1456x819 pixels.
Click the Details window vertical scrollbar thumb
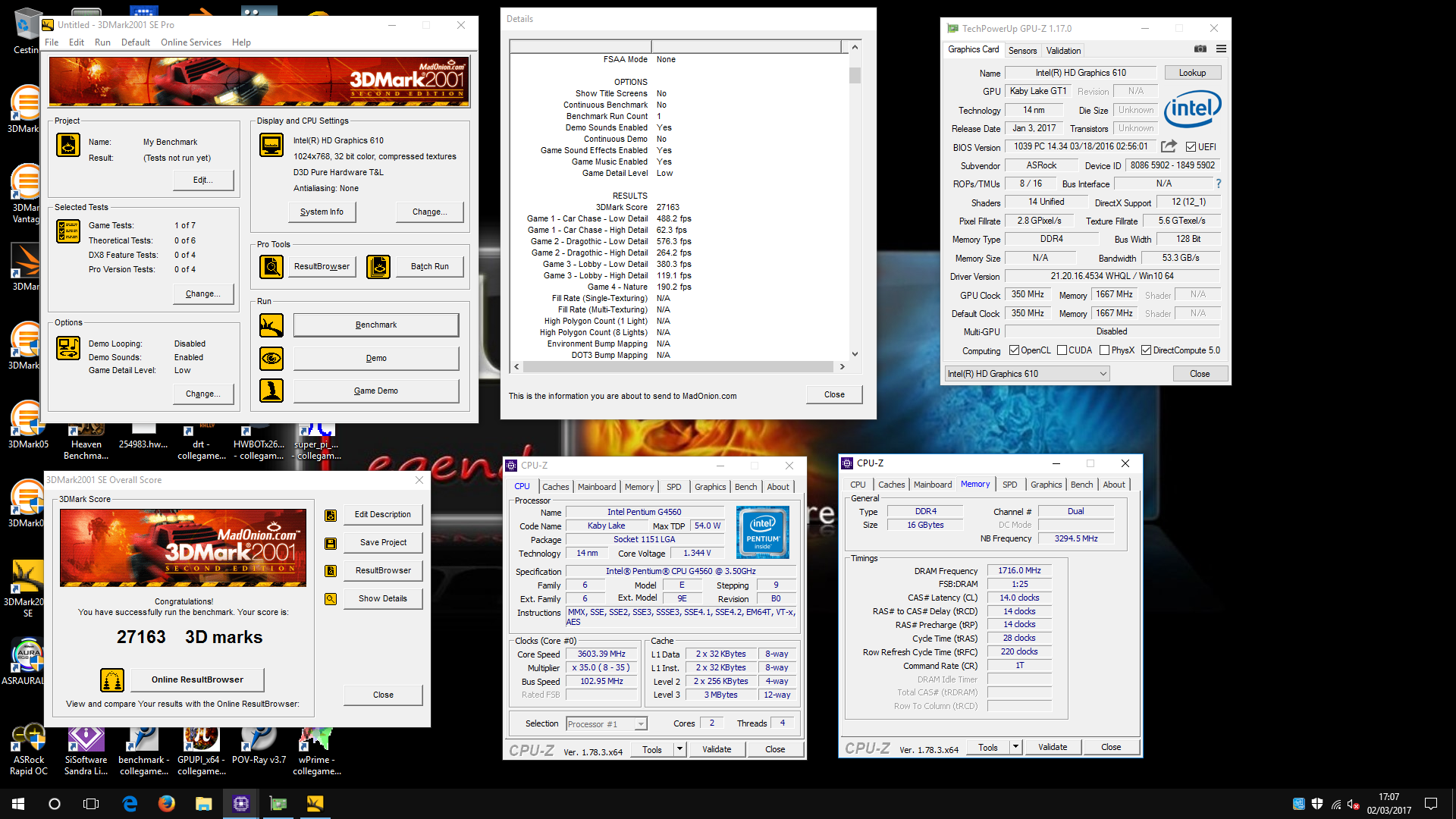(855, 76)
